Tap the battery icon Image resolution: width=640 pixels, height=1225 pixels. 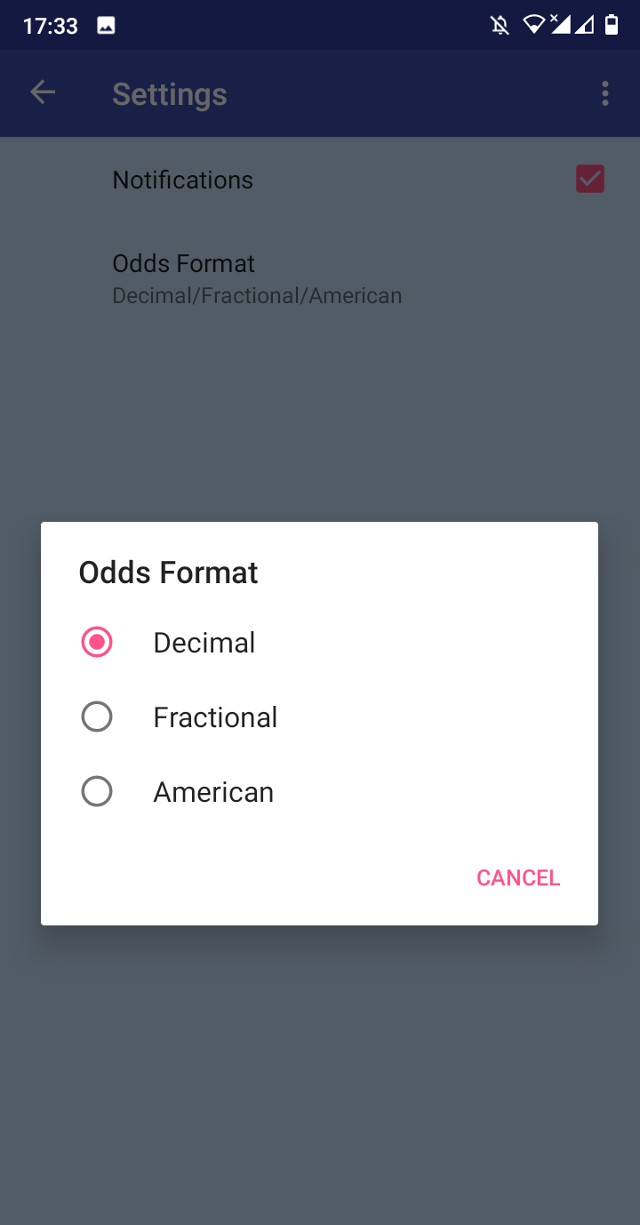click(x=612, y=25)
